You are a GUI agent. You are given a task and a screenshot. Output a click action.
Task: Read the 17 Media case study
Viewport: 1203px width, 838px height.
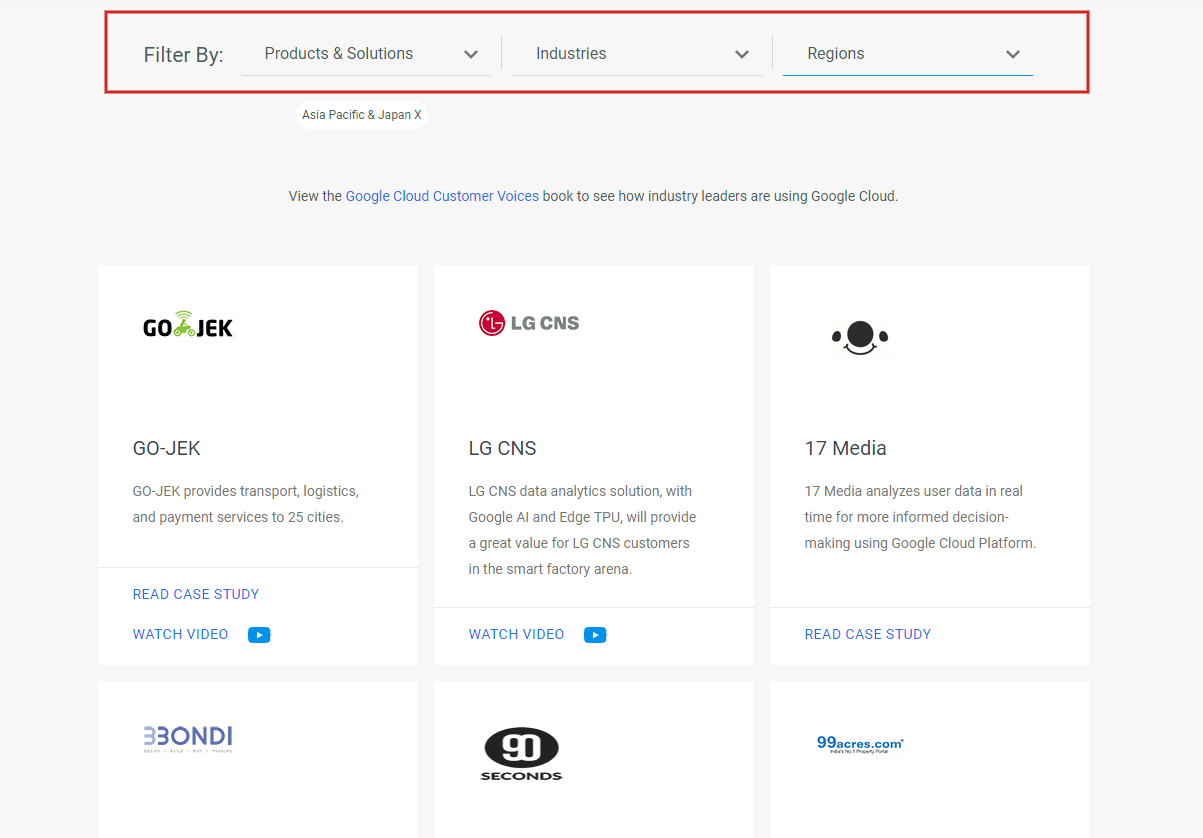pyautogui.click(x=868, y=634)
